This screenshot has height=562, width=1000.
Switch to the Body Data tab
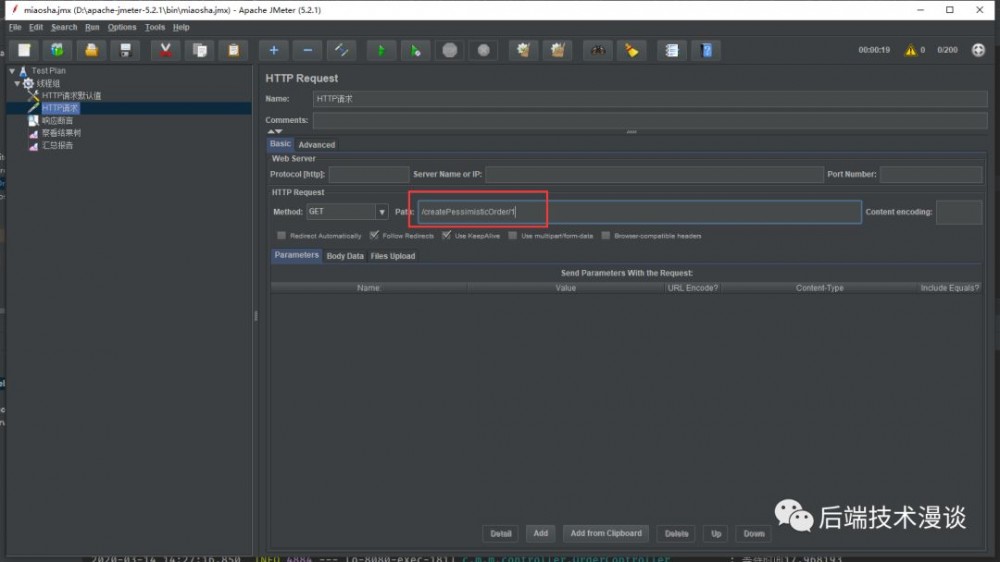point(345,256)
